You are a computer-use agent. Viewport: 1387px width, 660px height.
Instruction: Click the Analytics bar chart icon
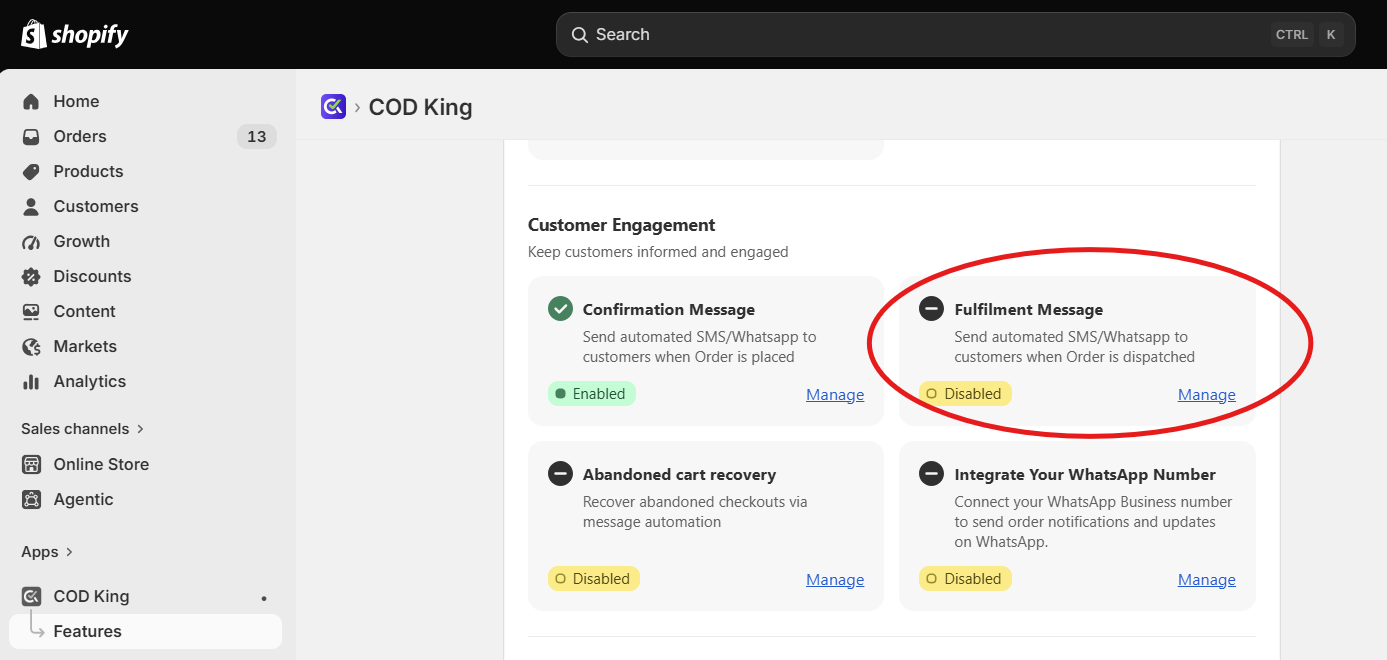coord(31,382)
